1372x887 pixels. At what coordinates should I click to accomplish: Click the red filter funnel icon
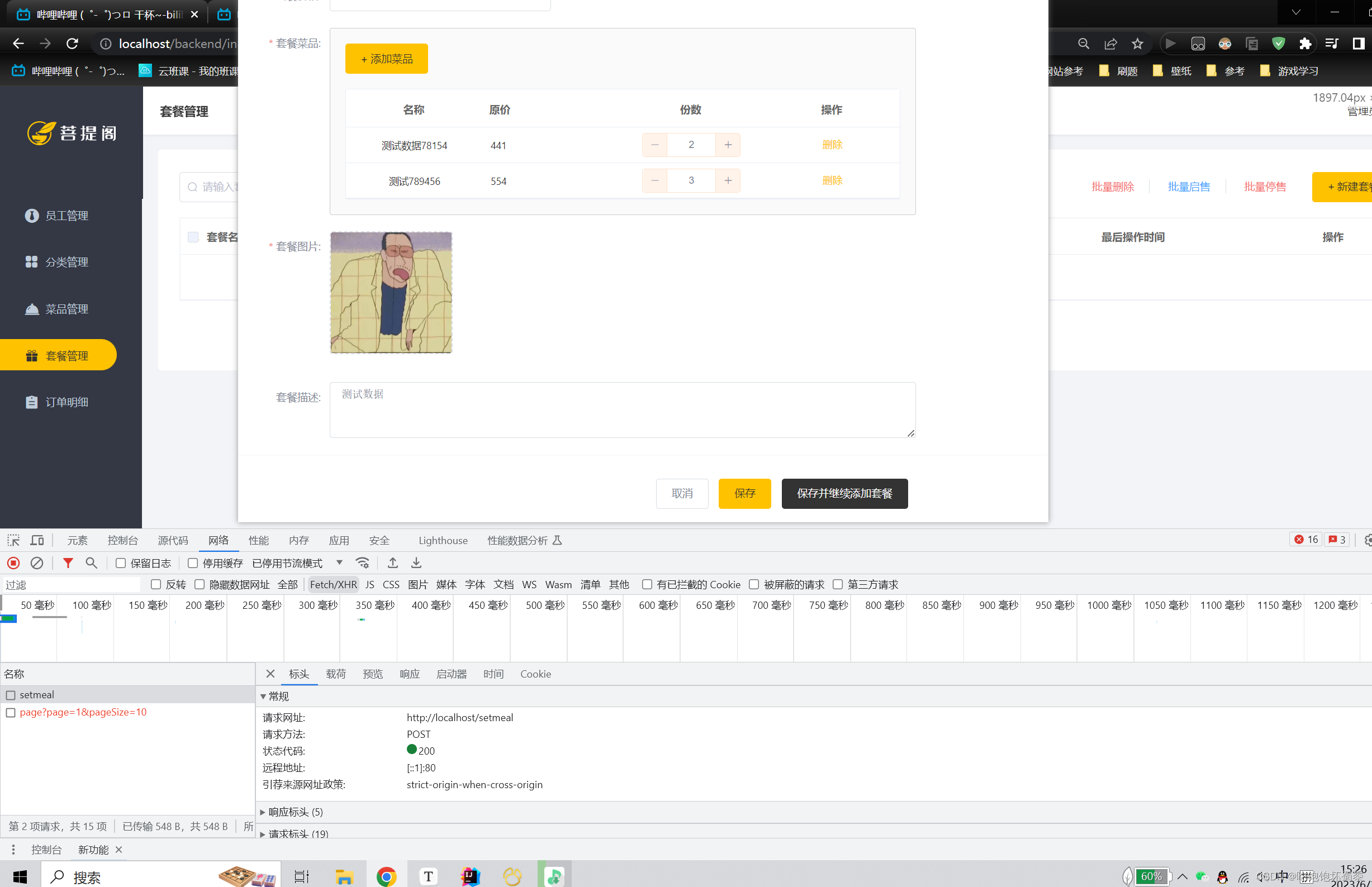pyautogui.click(x=68, y=562)
